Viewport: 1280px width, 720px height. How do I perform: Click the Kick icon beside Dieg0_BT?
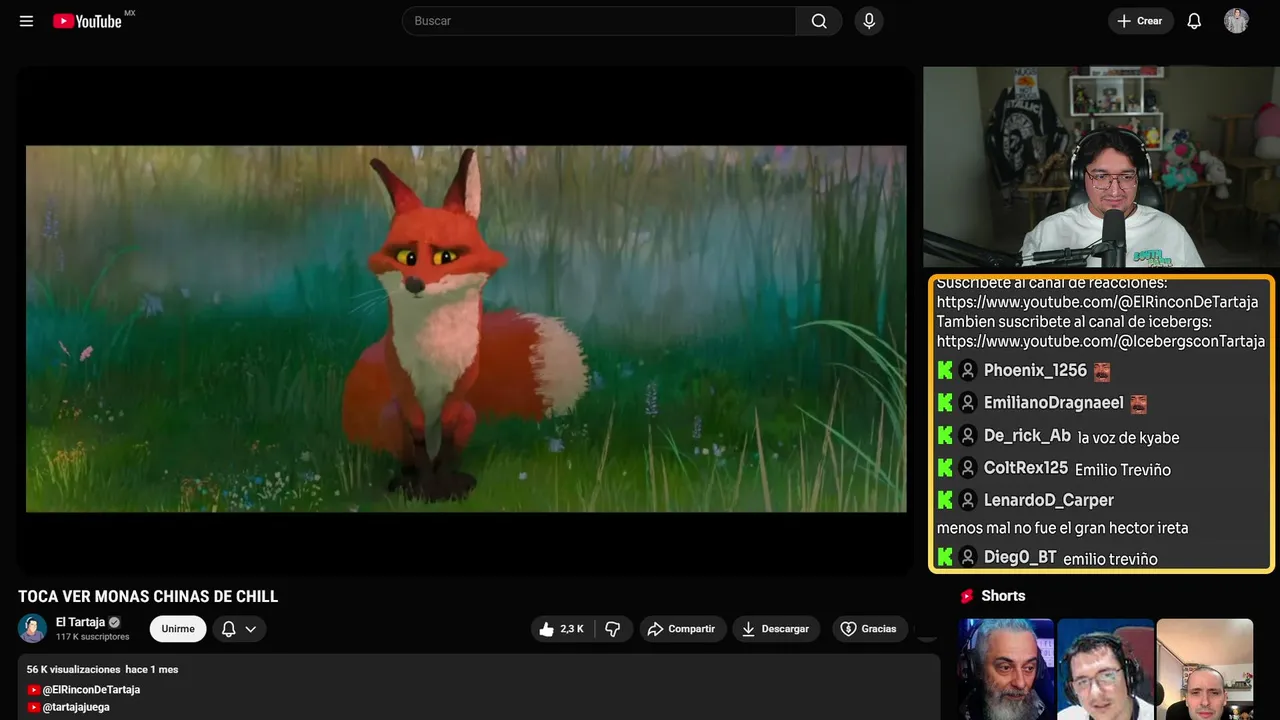945,557
